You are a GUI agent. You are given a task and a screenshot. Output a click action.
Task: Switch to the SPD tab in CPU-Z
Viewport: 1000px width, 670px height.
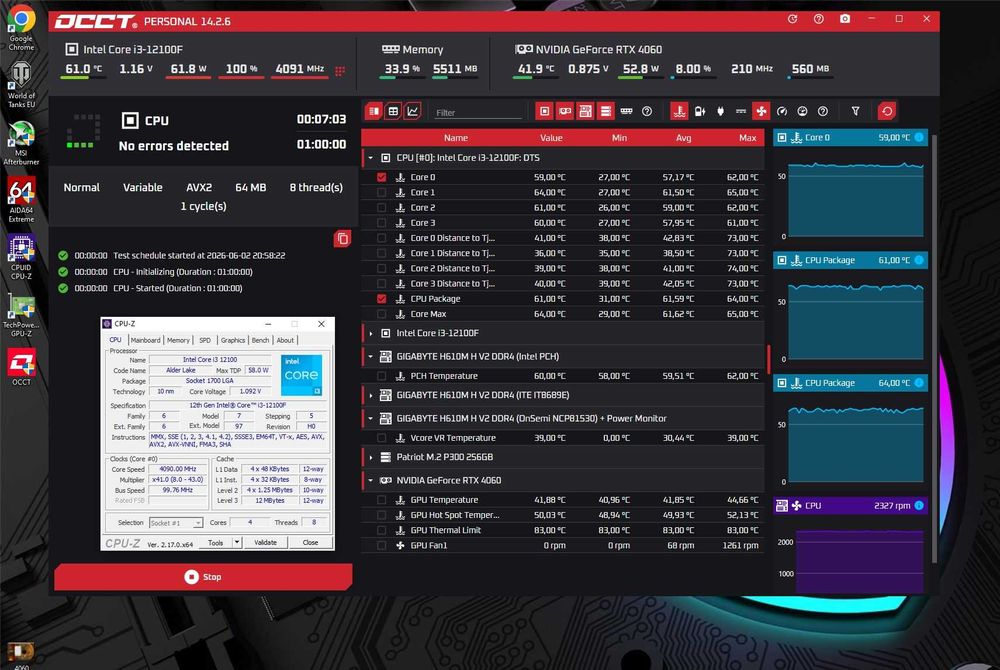click(x=205, y=340)
